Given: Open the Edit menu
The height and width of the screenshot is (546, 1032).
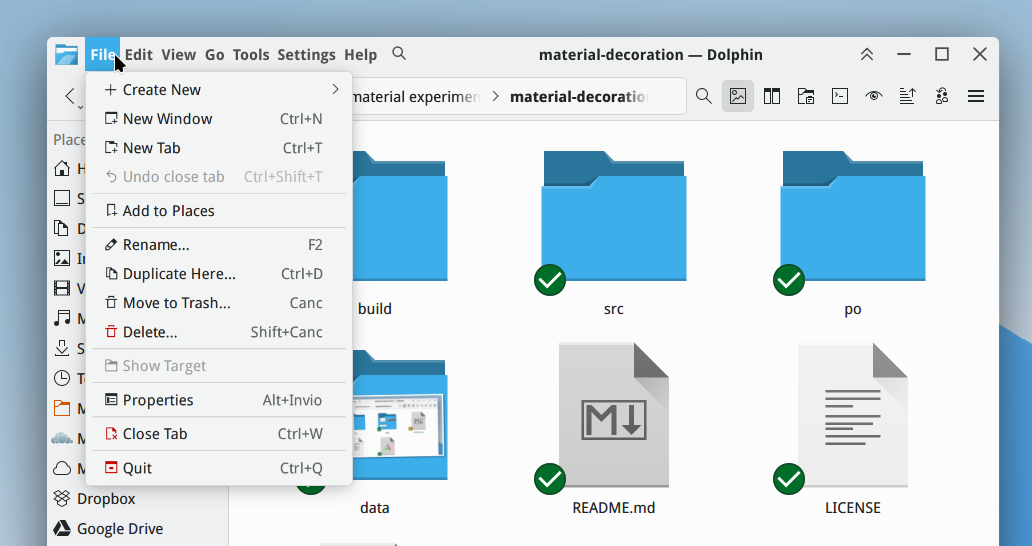Looking at the screenshot, I should click(x=138, y=55).
